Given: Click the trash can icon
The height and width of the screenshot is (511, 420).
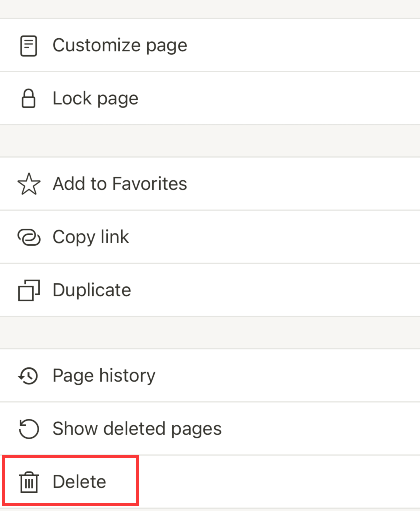Looking at the screenshot, I should (29, 482).
